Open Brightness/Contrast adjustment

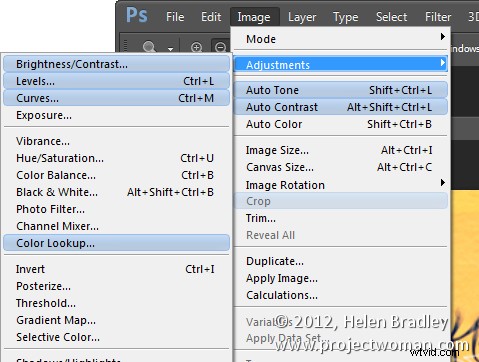coord(116,64)
